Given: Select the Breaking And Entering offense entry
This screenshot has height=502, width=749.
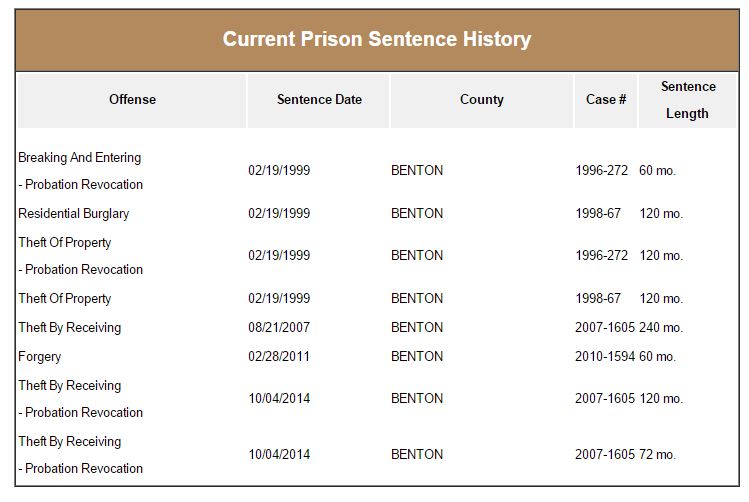Looking at the screenshot, I should point(80,158).
